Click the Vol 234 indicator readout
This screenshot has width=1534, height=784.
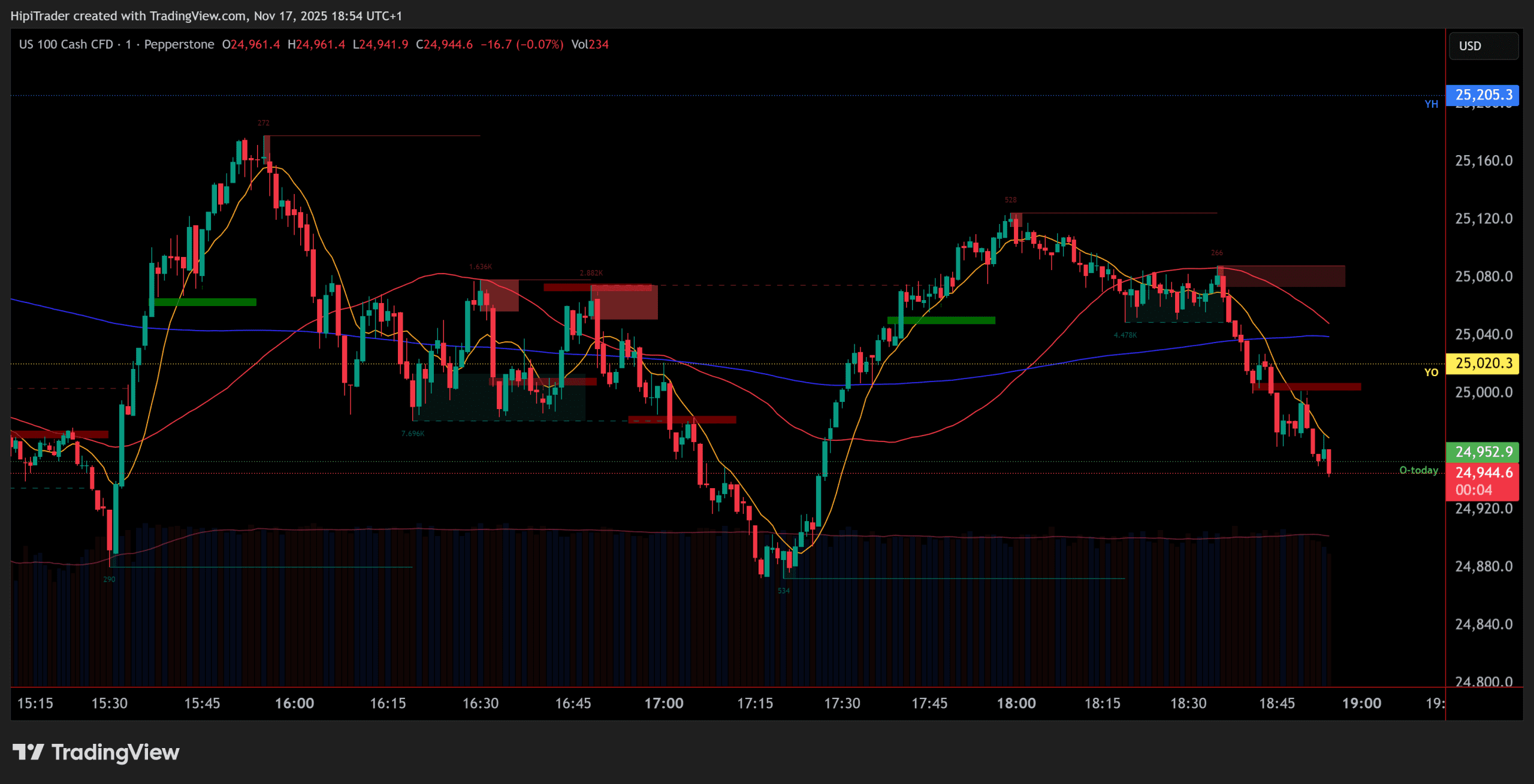[x=590, y=44]
